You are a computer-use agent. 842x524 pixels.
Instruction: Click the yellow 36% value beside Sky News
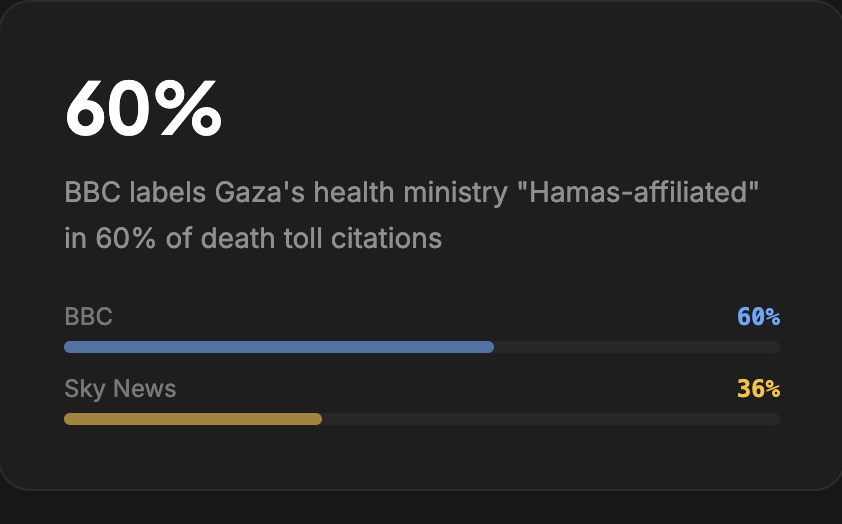pos(758,389)
